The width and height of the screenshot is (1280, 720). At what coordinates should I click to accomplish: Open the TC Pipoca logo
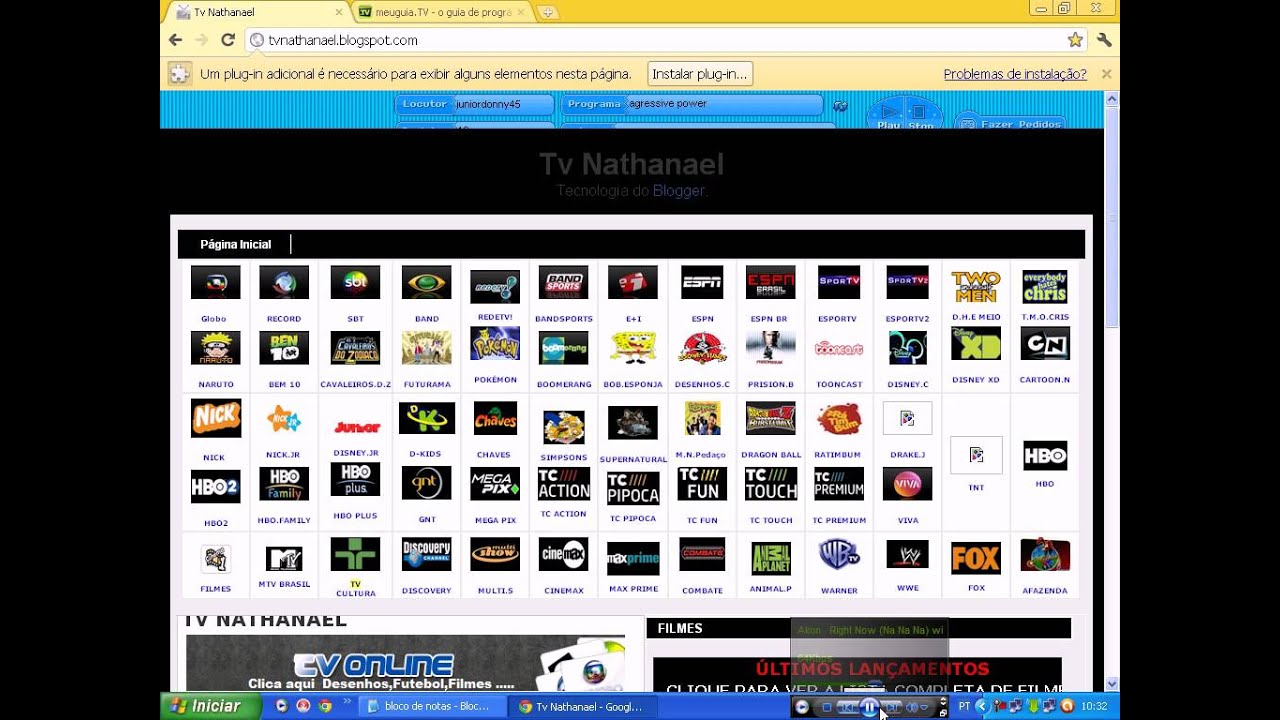coord(633,488)
